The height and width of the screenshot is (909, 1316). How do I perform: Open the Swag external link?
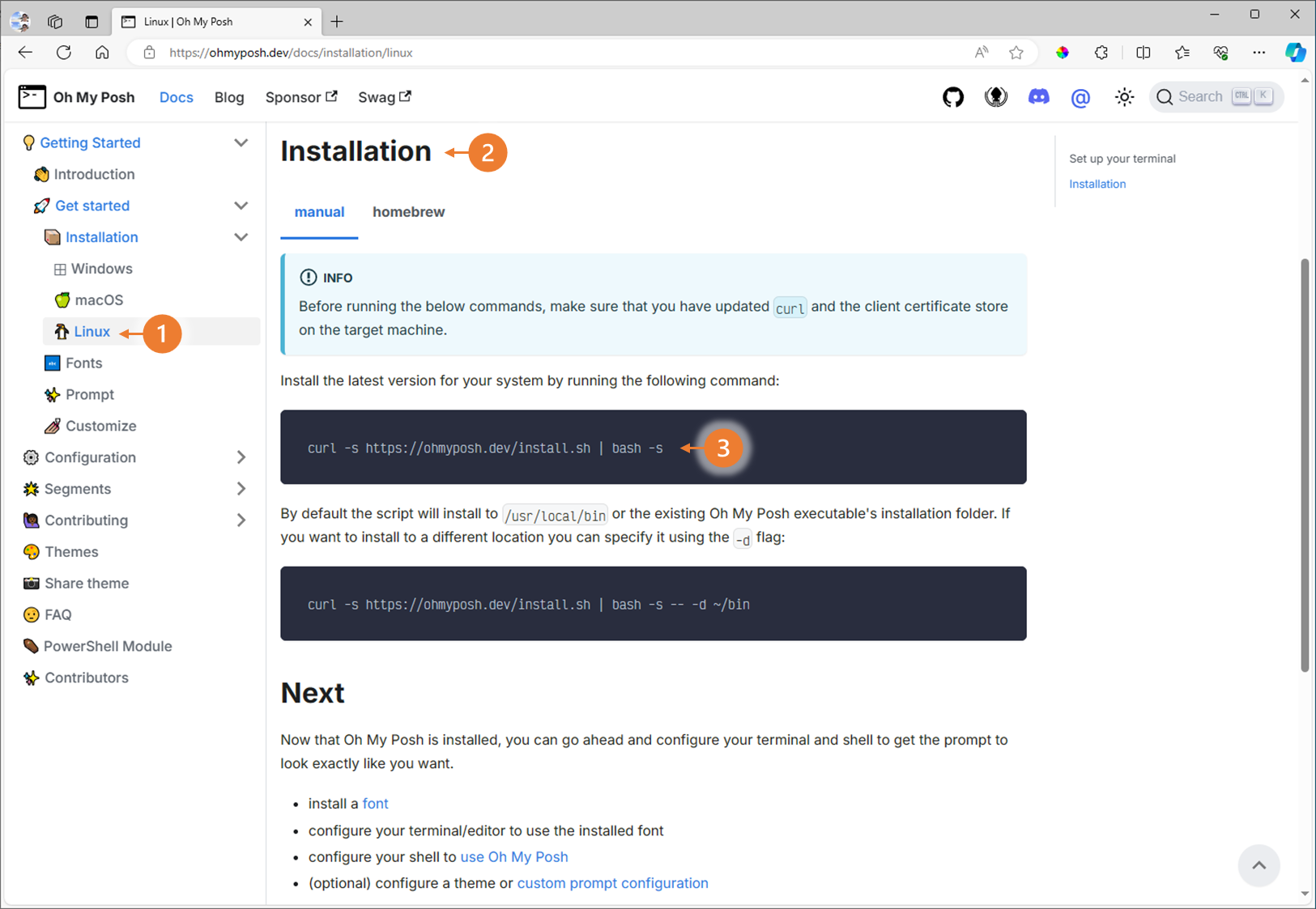click(x=385, y=97)
